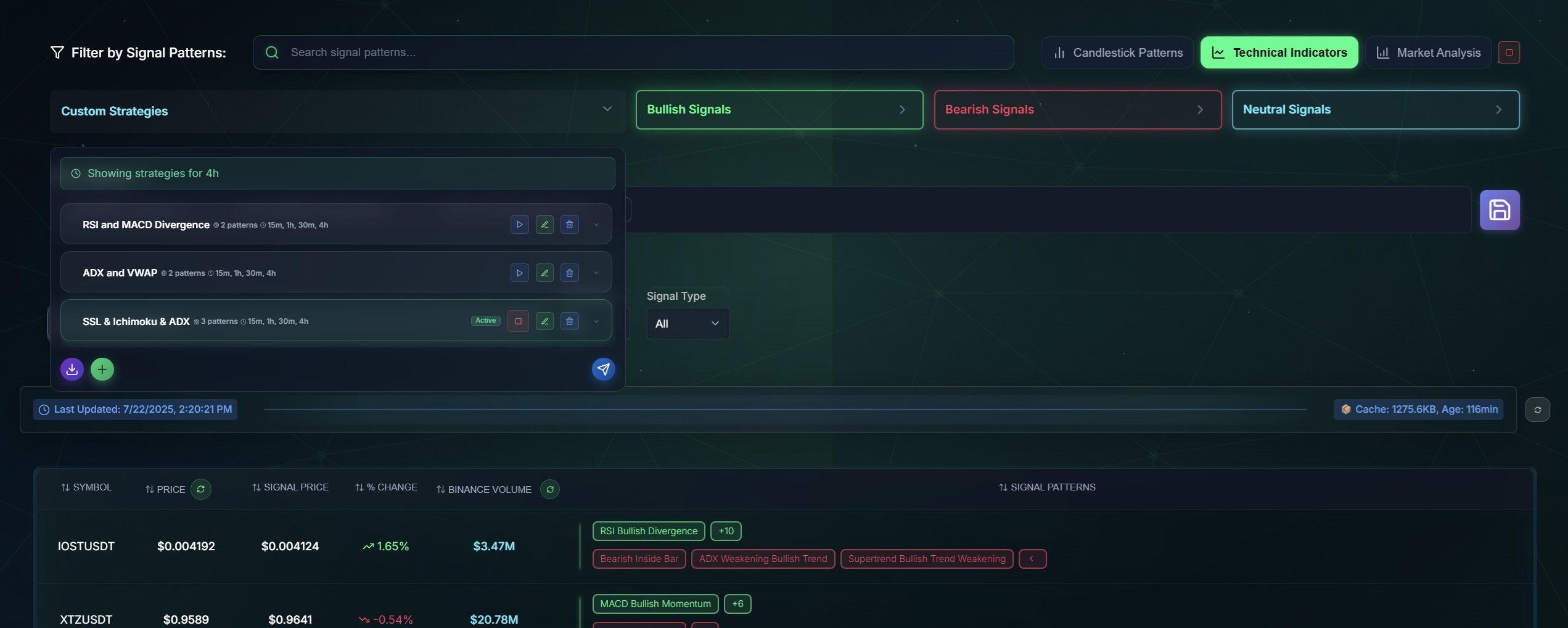Screen dimensions: 1568x628
Task: Refresh the PRICE column
Action: tap(201, 489)
